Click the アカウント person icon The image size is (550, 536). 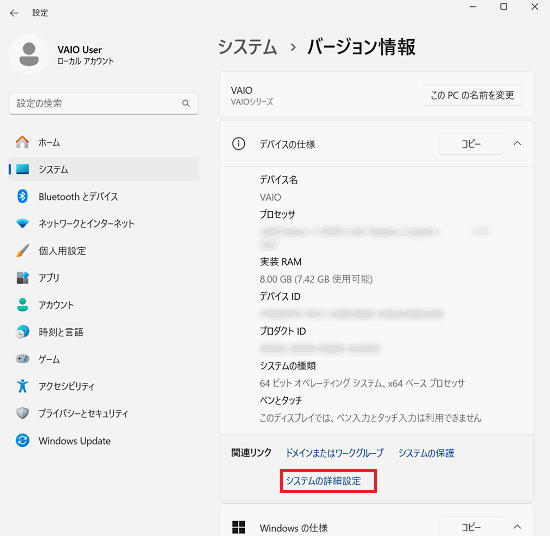coord(22,304)
